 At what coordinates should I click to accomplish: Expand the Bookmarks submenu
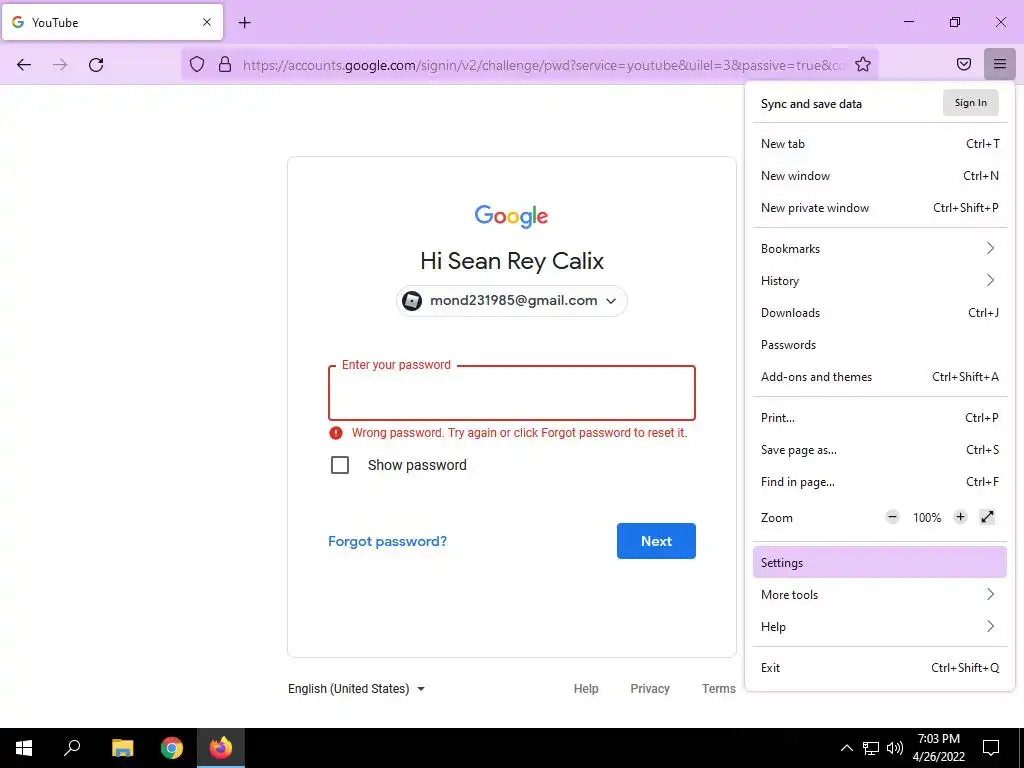[x=880, y=248]
